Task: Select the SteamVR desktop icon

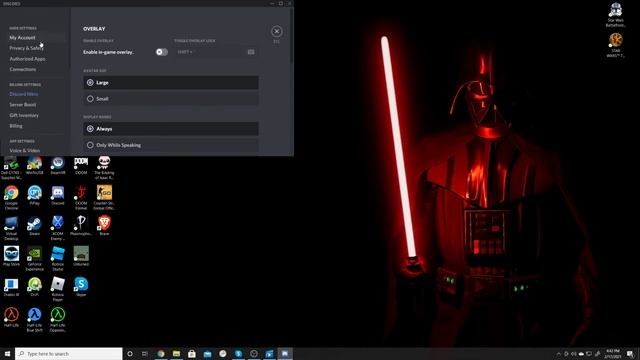Action: click(58, 165)
